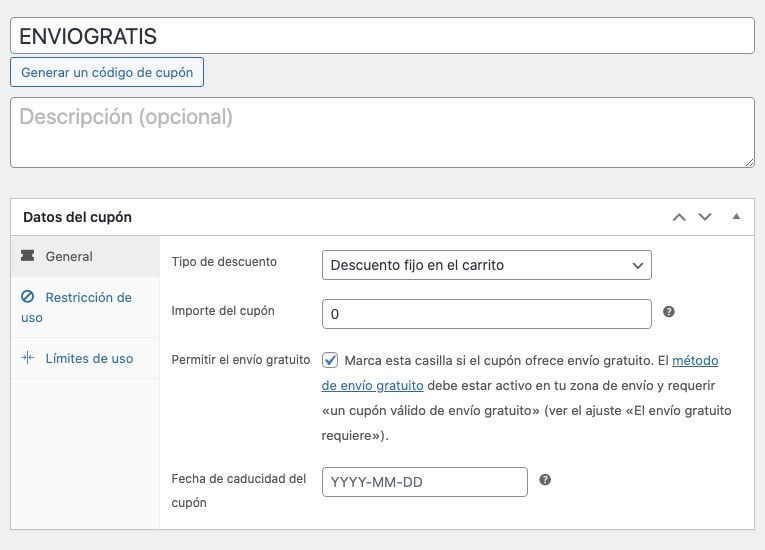
Task: Click the YYYY-MM-DD expiry date field
Action: [x=424, y=482]
